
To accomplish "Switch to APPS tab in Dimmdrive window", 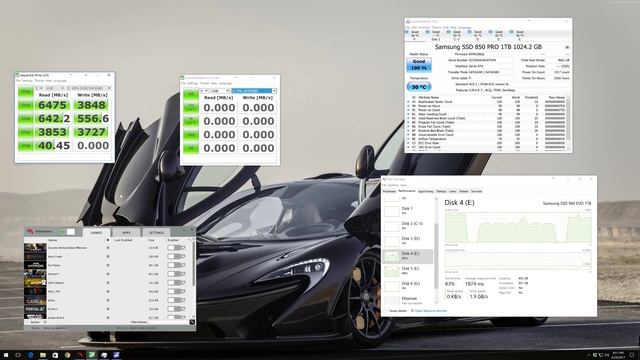I will [126, 233].
